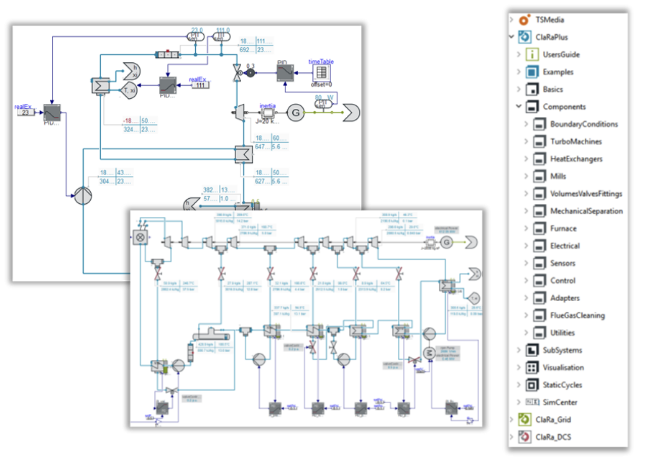Click the Visualisation package icon

(x=532, y=368)
